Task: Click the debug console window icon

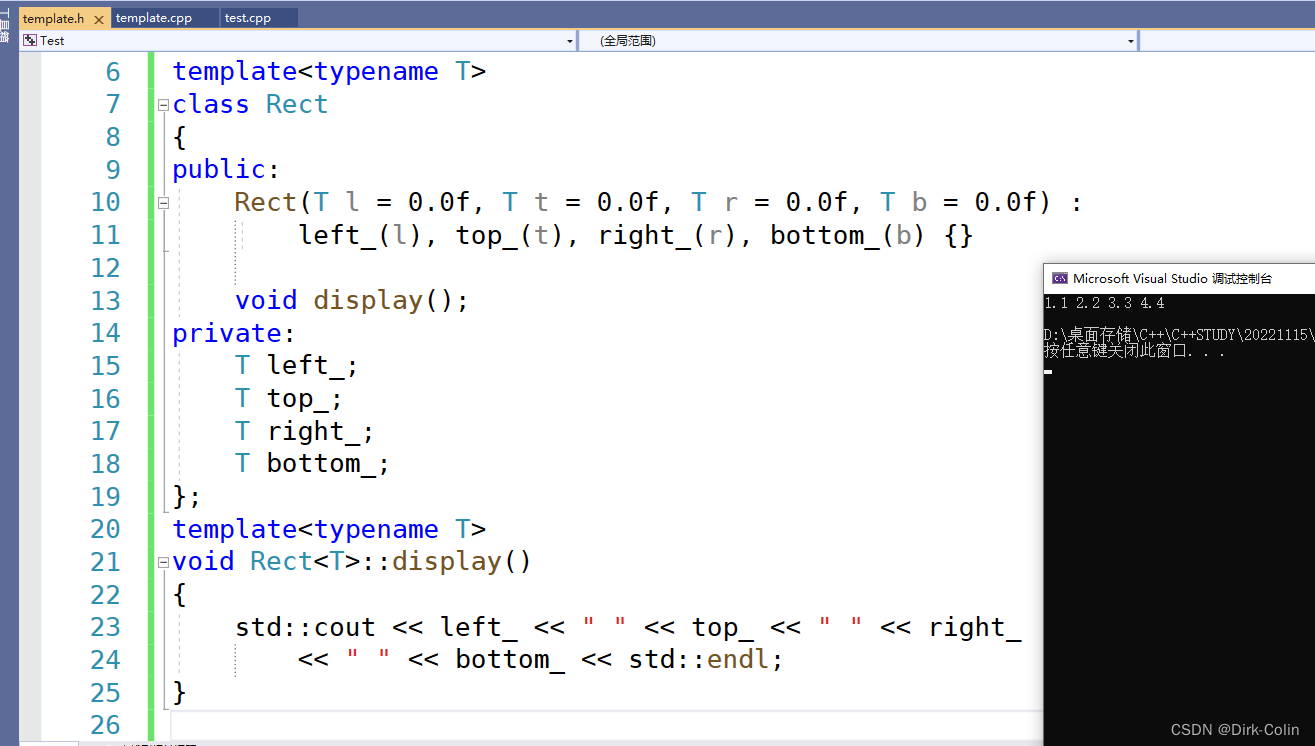Action: [1060, 279]
